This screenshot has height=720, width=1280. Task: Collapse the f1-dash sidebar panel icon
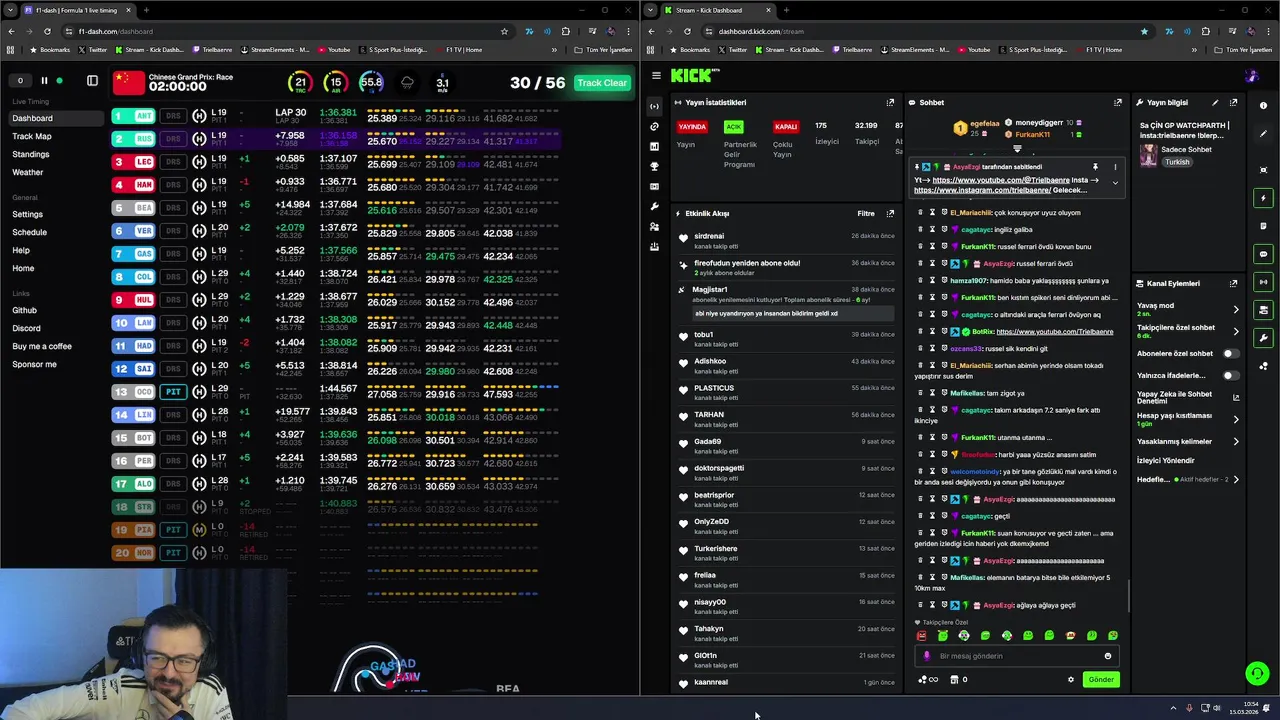tap(92, 81)
